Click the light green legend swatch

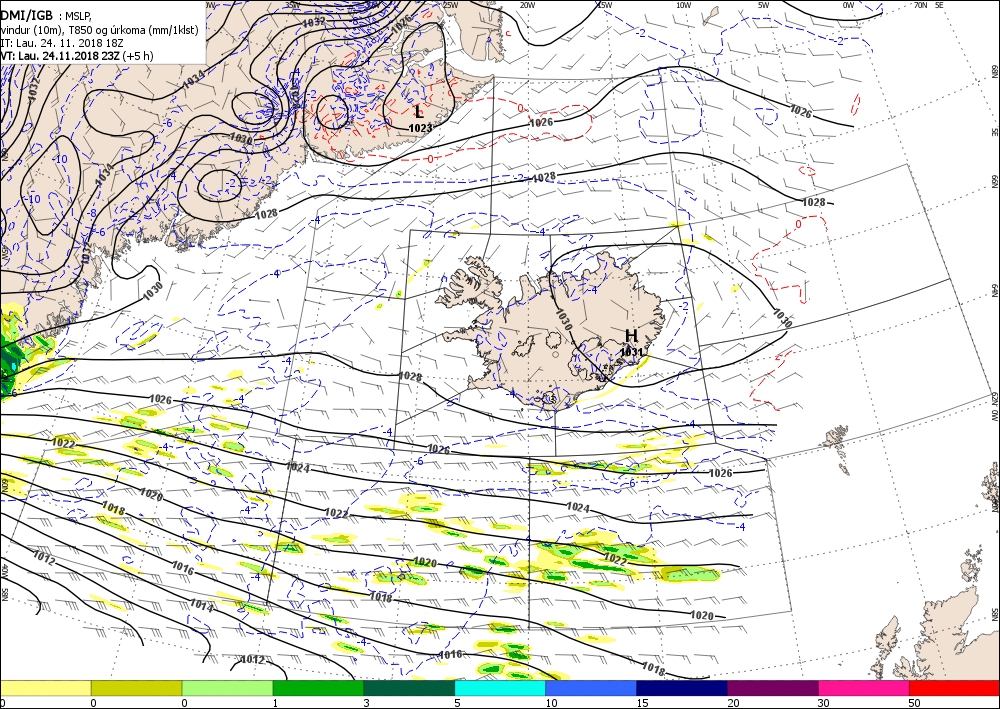coord(227,688)
